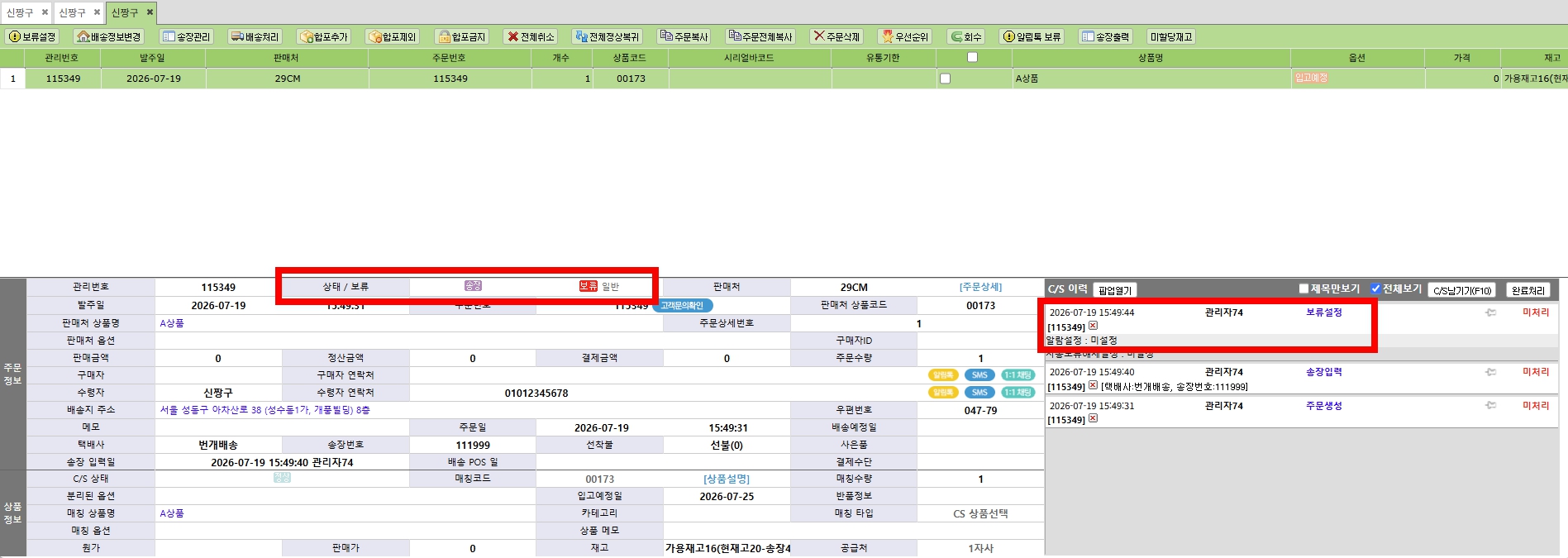Select the third 신짱구 tab
This screenshot has width=1568, height=558.
125,12
